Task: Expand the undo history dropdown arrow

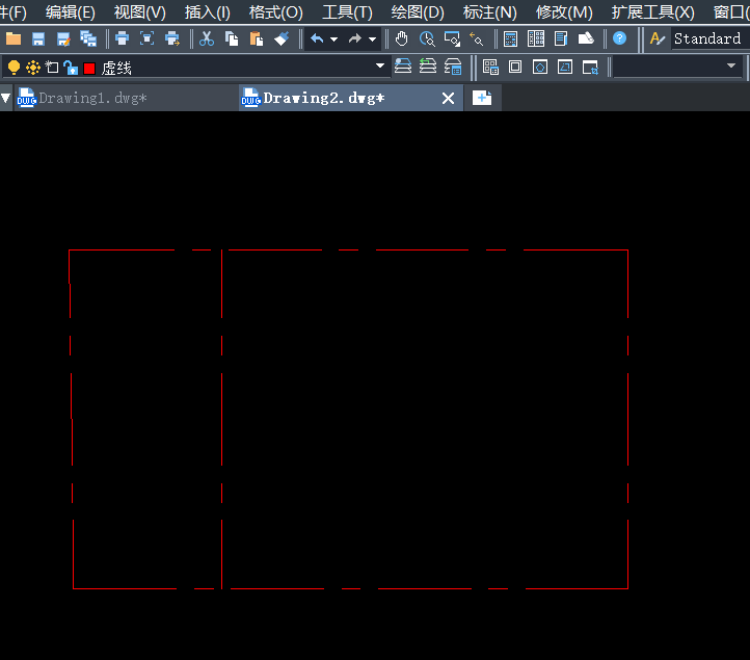Action: coord(334,39)
